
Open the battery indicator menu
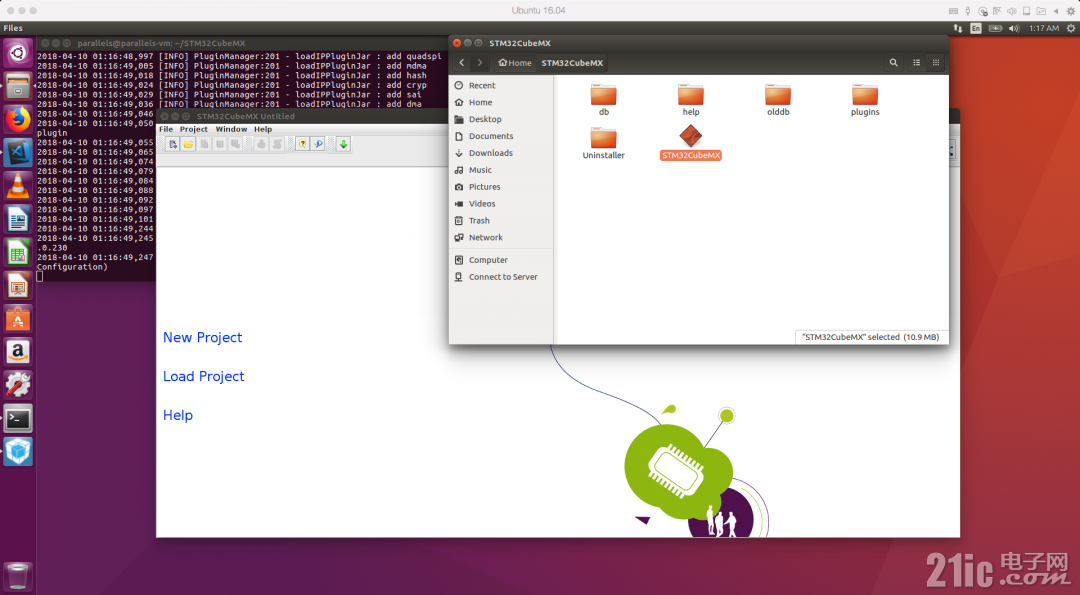click(995, 28)
